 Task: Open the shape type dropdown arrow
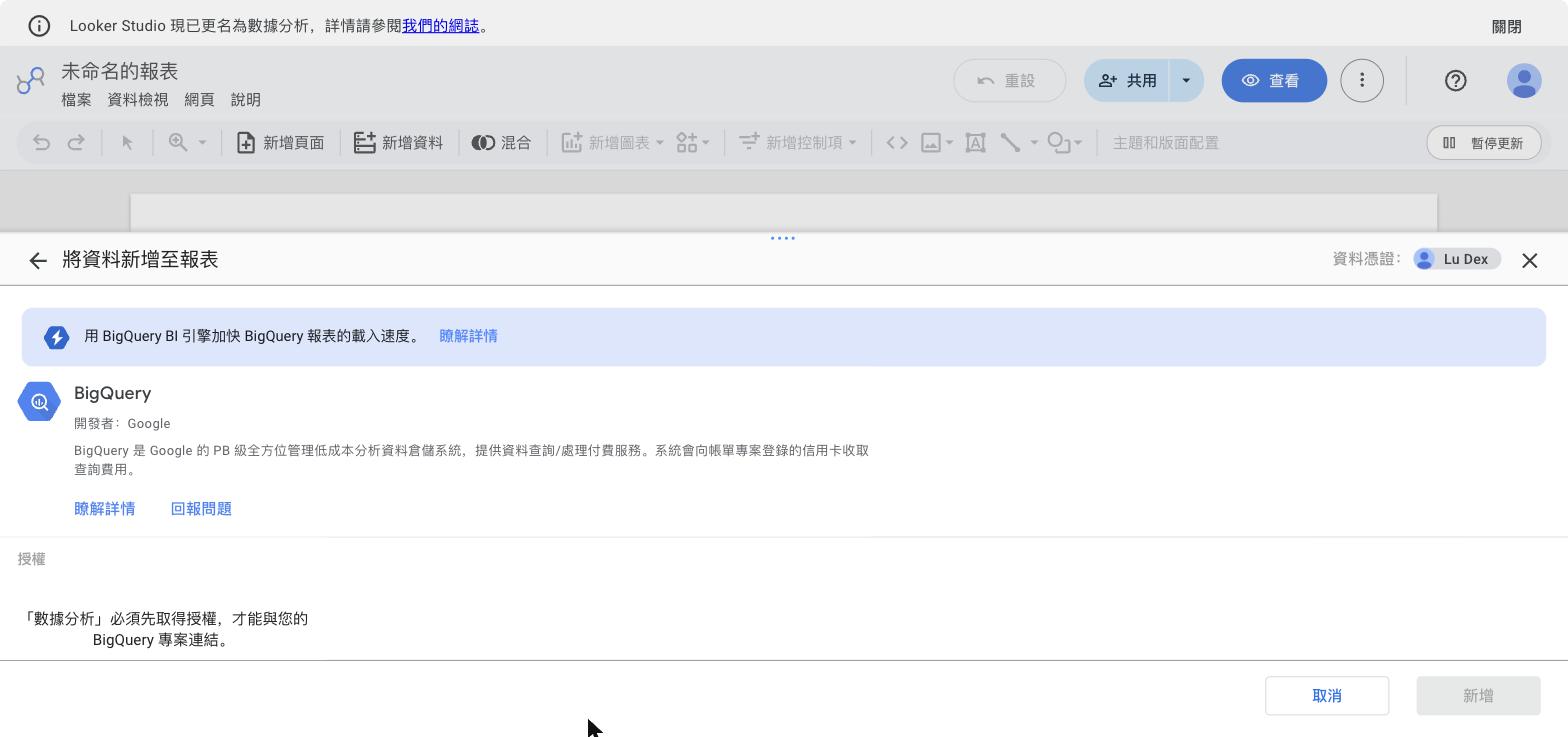[1078, 143]
